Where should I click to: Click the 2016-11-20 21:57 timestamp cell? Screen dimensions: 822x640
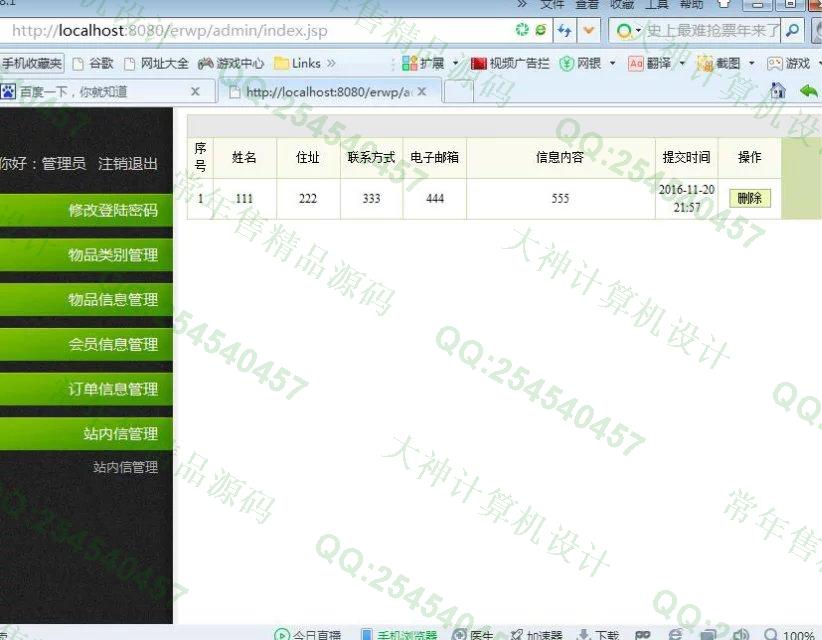[x=686, y=199]
